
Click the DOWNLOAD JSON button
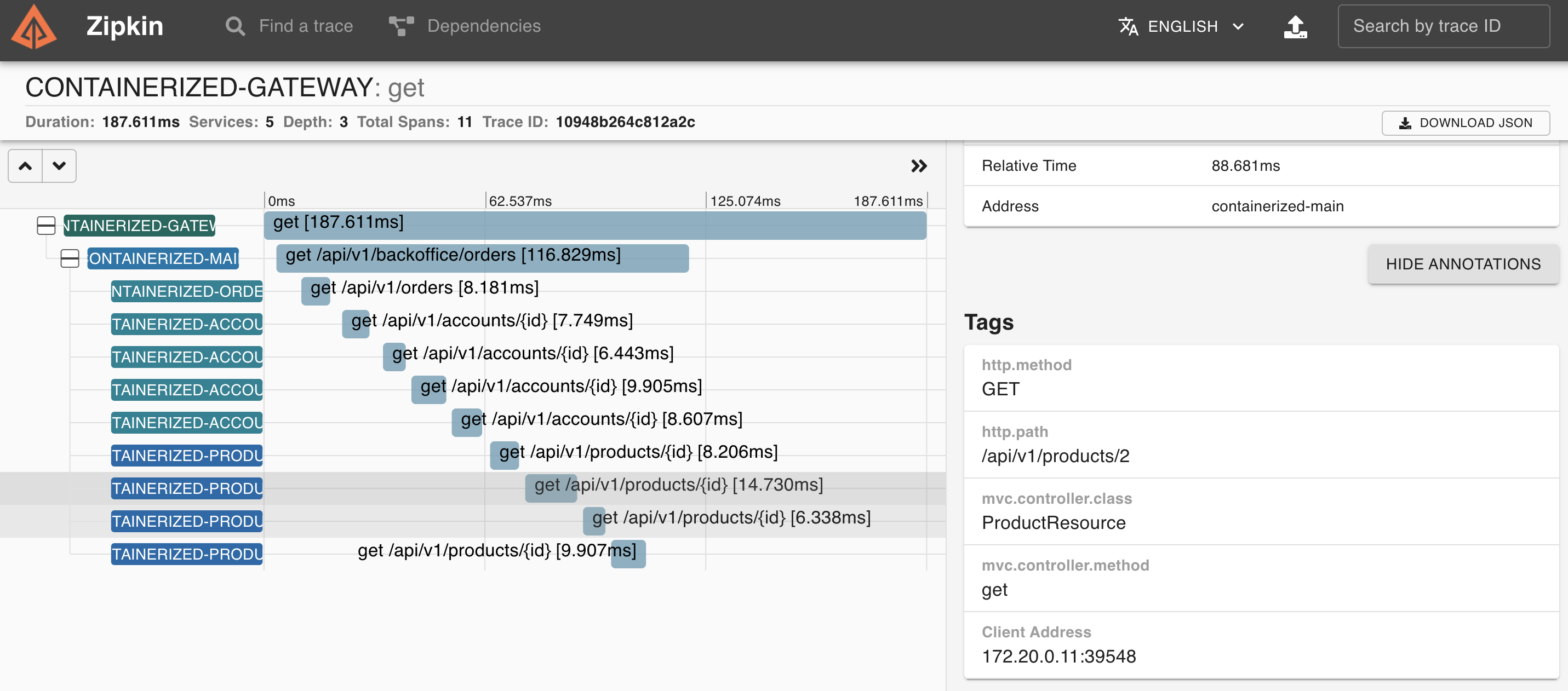[x=1465, y=123]
